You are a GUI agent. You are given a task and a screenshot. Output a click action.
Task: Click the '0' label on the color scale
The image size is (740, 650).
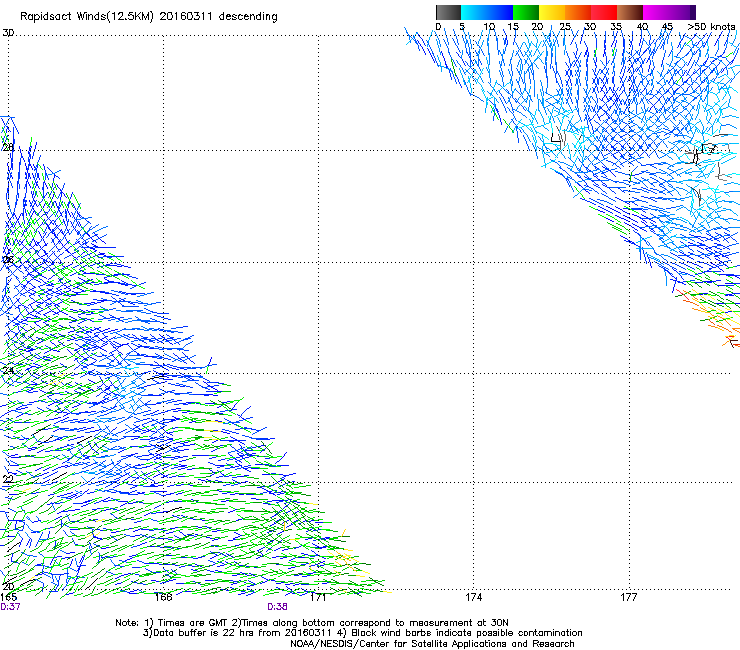[438, 27]
